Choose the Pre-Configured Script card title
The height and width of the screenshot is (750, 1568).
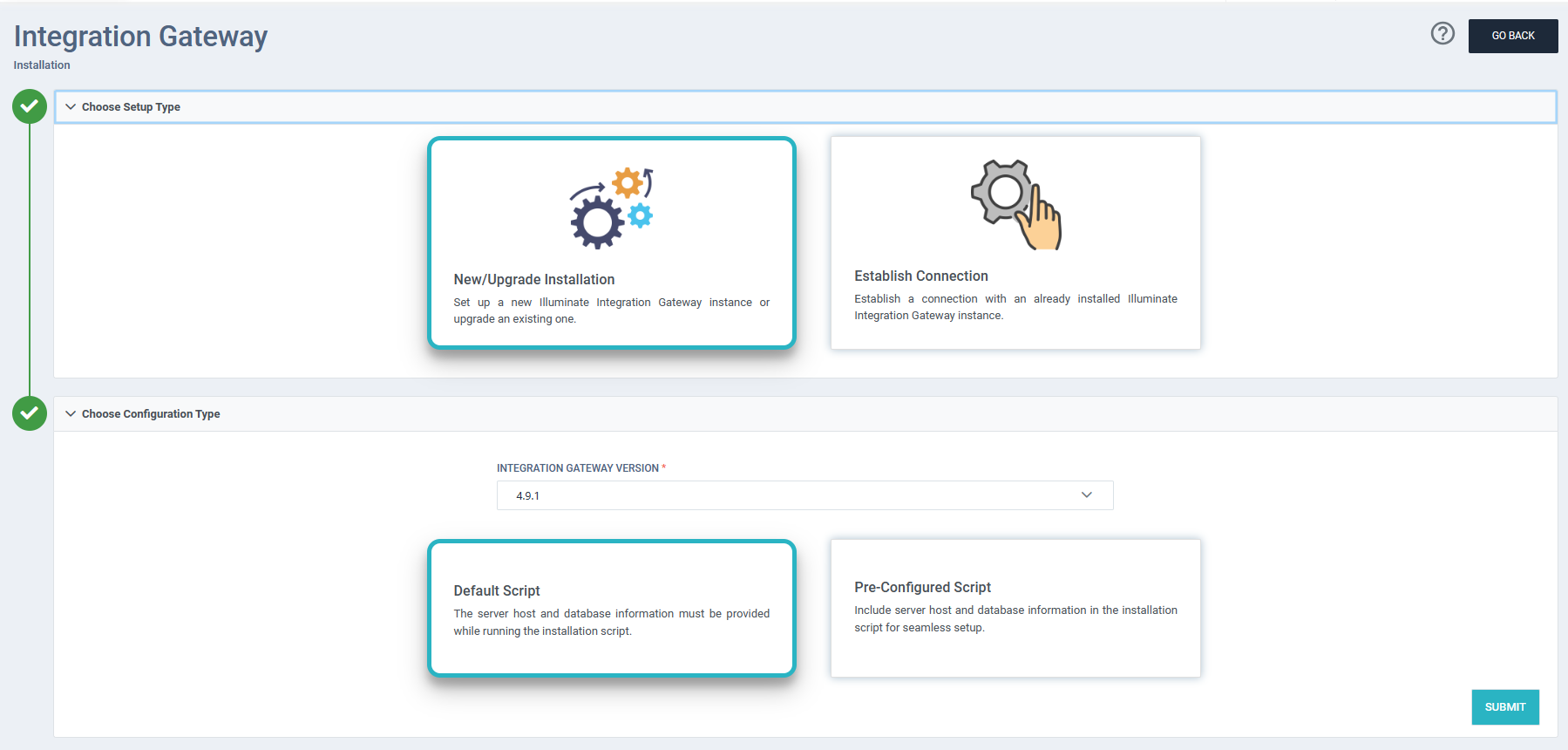pyautogui.click(x=922, y=587)
